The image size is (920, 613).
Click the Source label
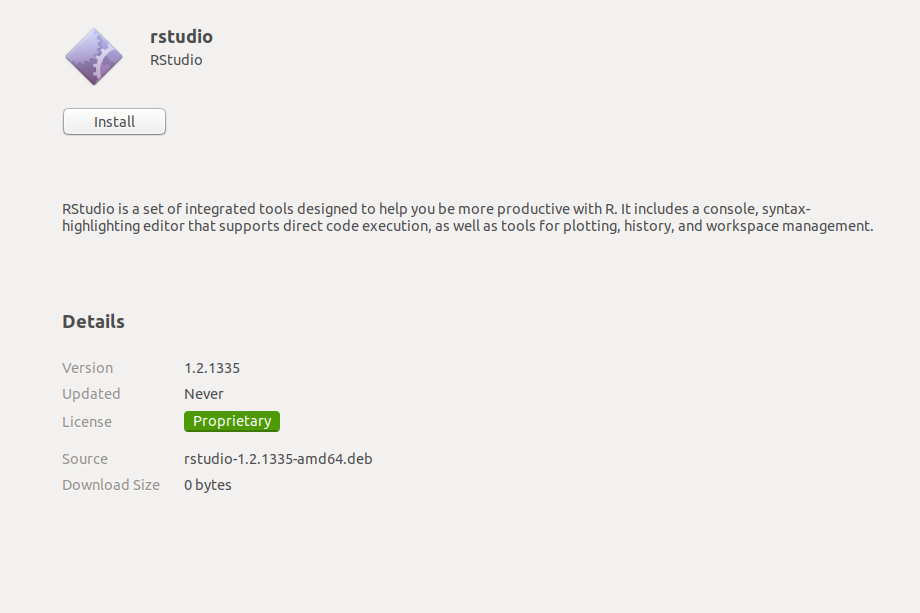tap(85, 459)
